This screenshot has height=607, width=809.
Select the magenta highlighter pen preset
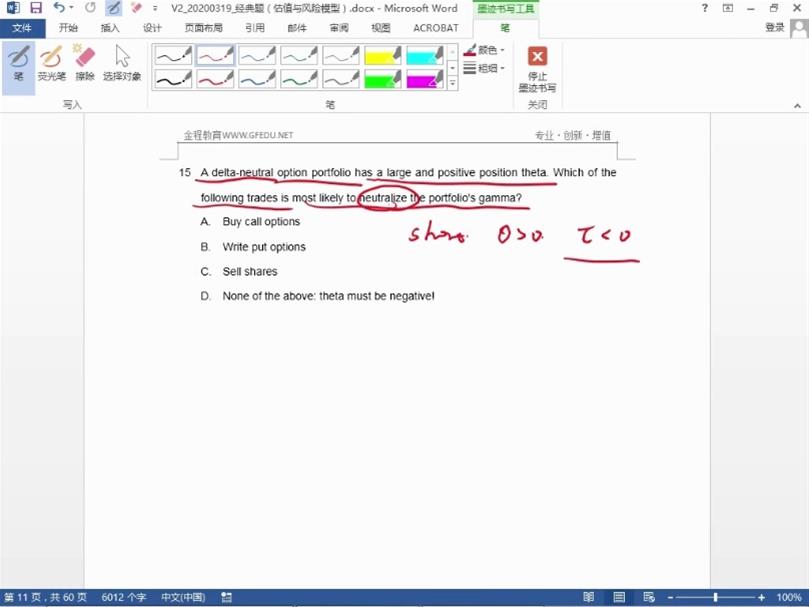(x=425, y=79)
